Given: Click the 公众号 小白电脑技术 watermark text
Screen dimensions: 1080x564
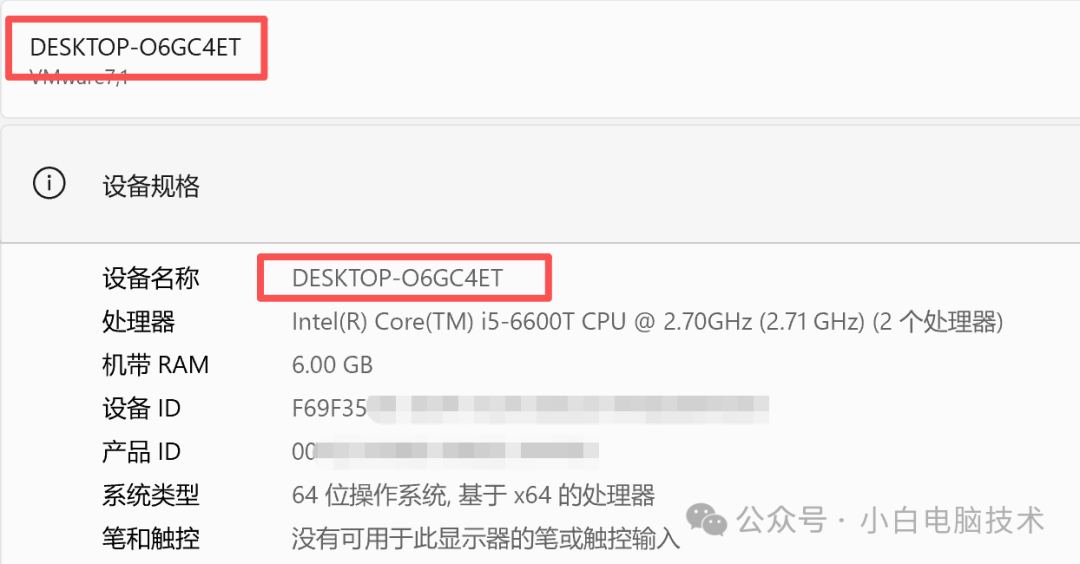Looking at the screenshot, I should tap(891, 520).
